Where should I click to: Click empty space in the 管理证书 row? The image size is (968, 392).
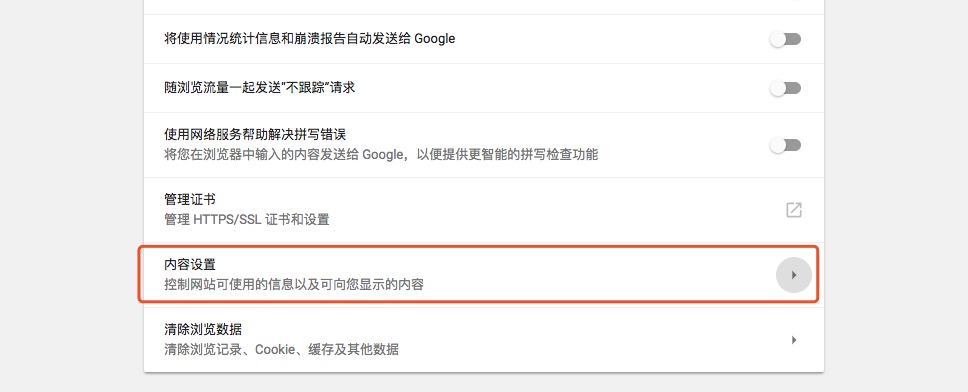[556, 210]
